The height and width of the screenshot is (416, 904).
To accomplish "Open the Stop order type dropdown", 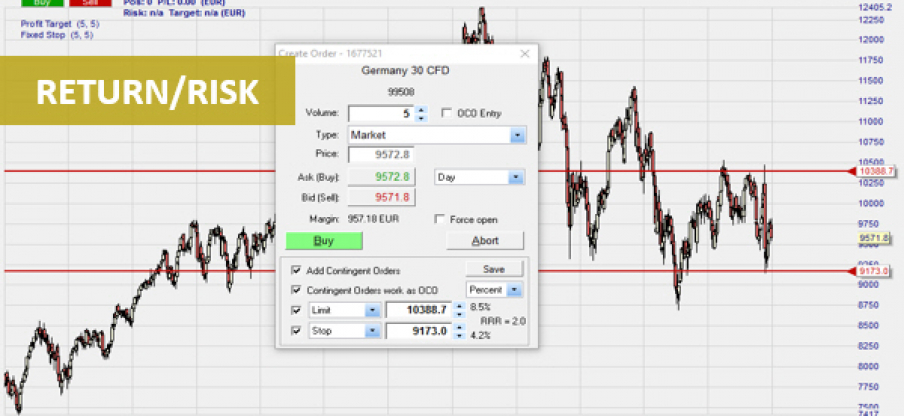I will click(372, 331).
